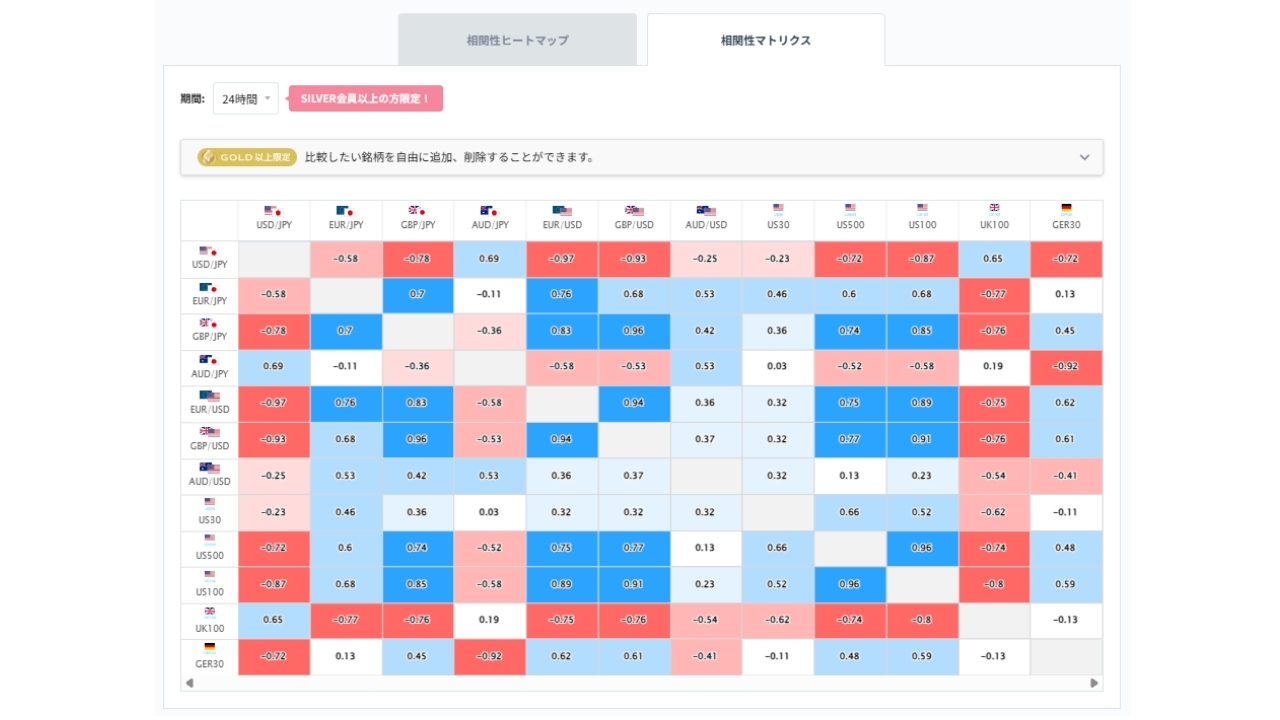The width and height of the screenshot is (1280, 720).
Task: Click USD/JPY flag icon in column header
Action: pyautogui.click(x=273, y=211)
